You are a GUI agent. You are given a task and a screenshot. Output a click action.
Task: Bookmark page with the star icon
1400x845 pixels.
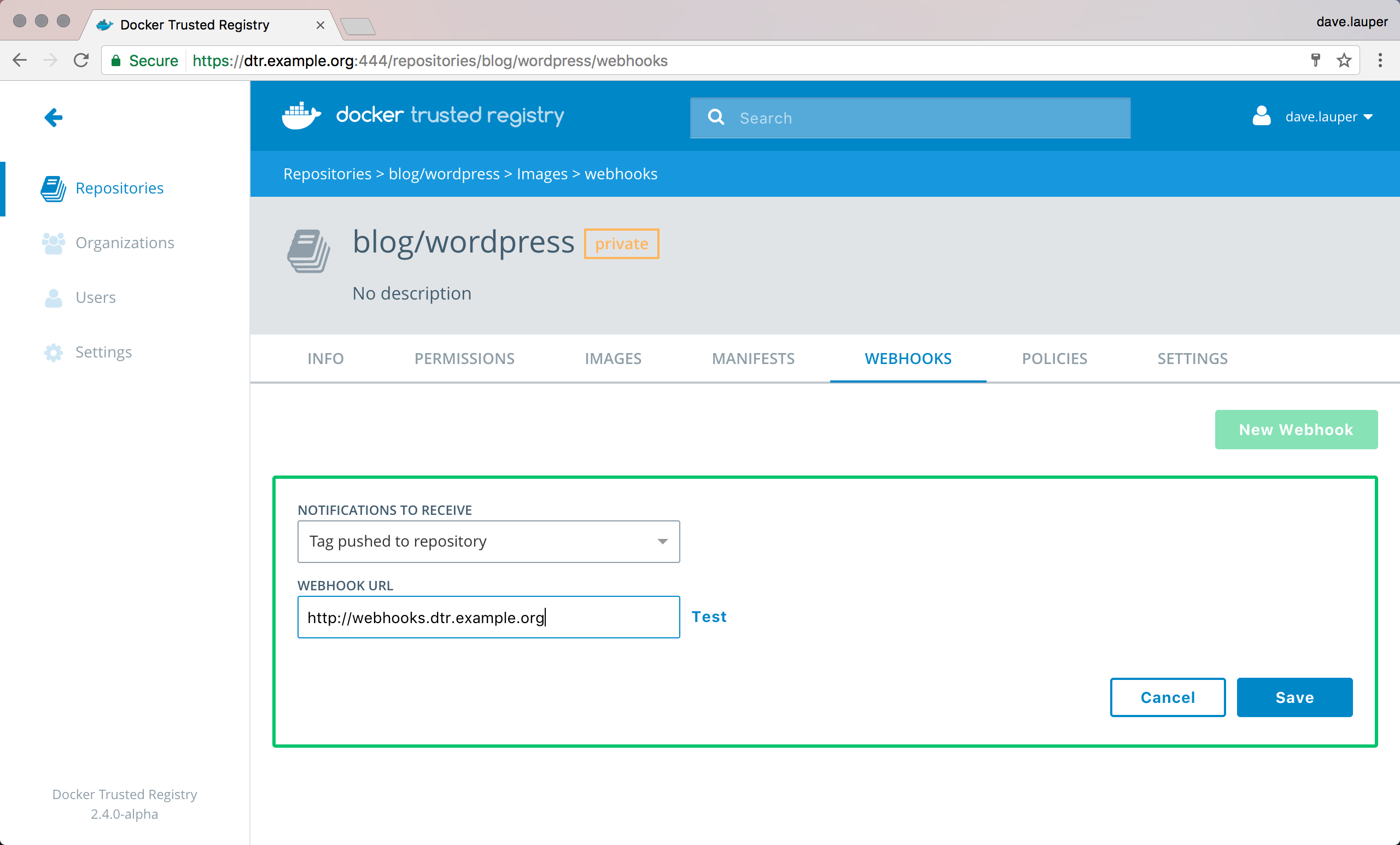point(1343,60)
